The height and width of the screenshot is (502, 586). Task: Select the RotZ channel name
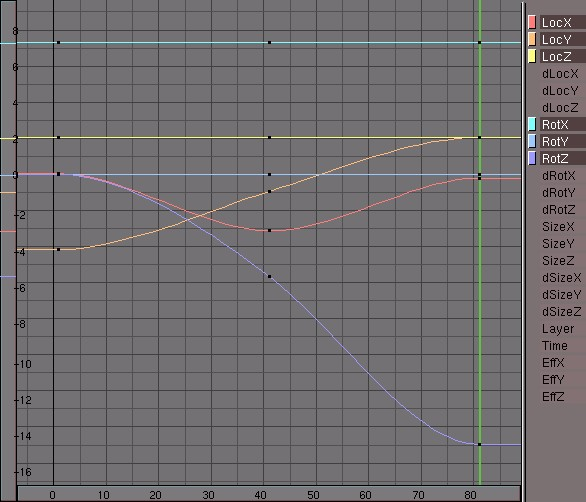(555, 158)
